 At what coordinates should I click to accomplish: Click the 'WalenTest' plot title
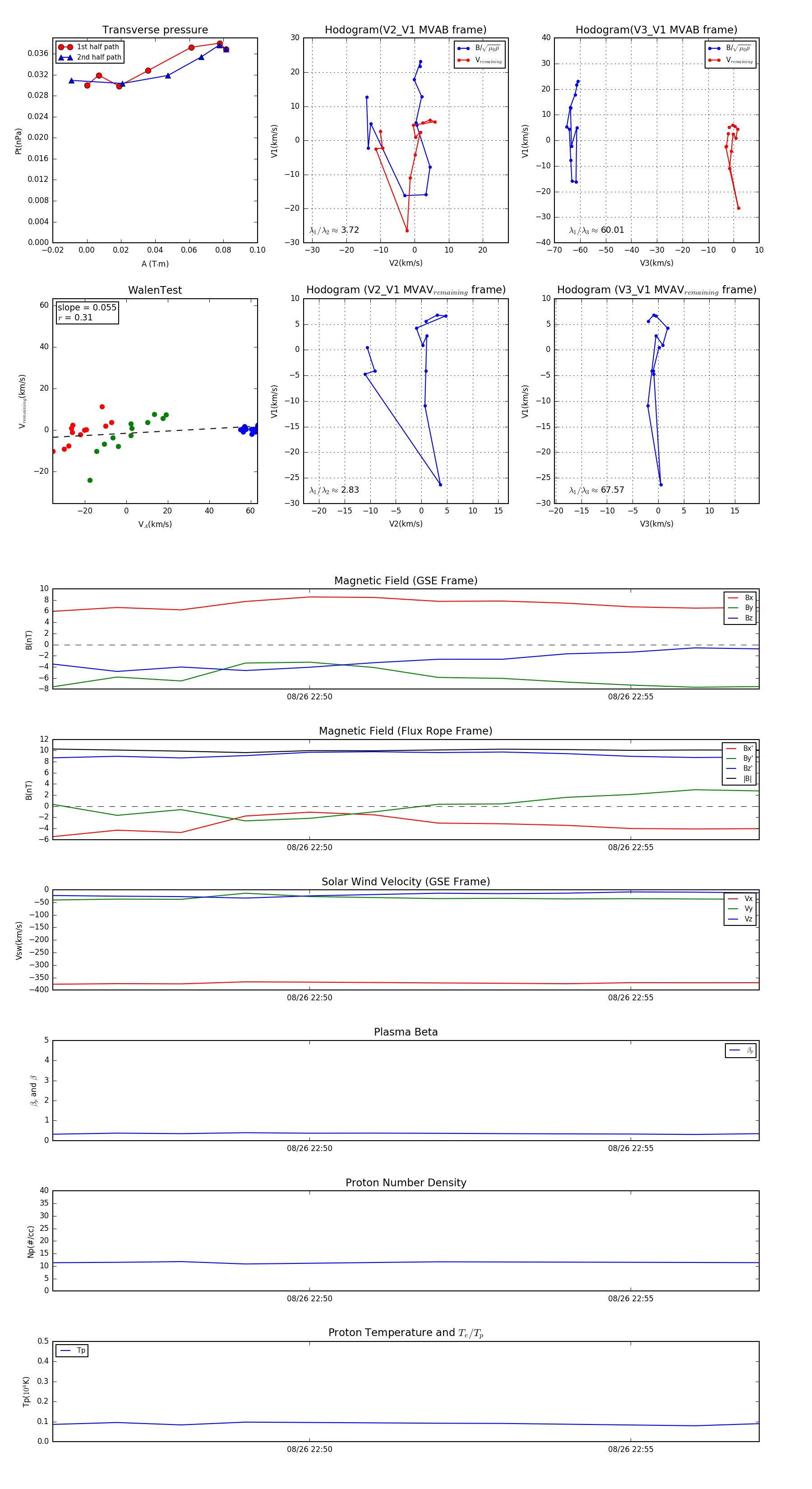(x=155, y=290)
